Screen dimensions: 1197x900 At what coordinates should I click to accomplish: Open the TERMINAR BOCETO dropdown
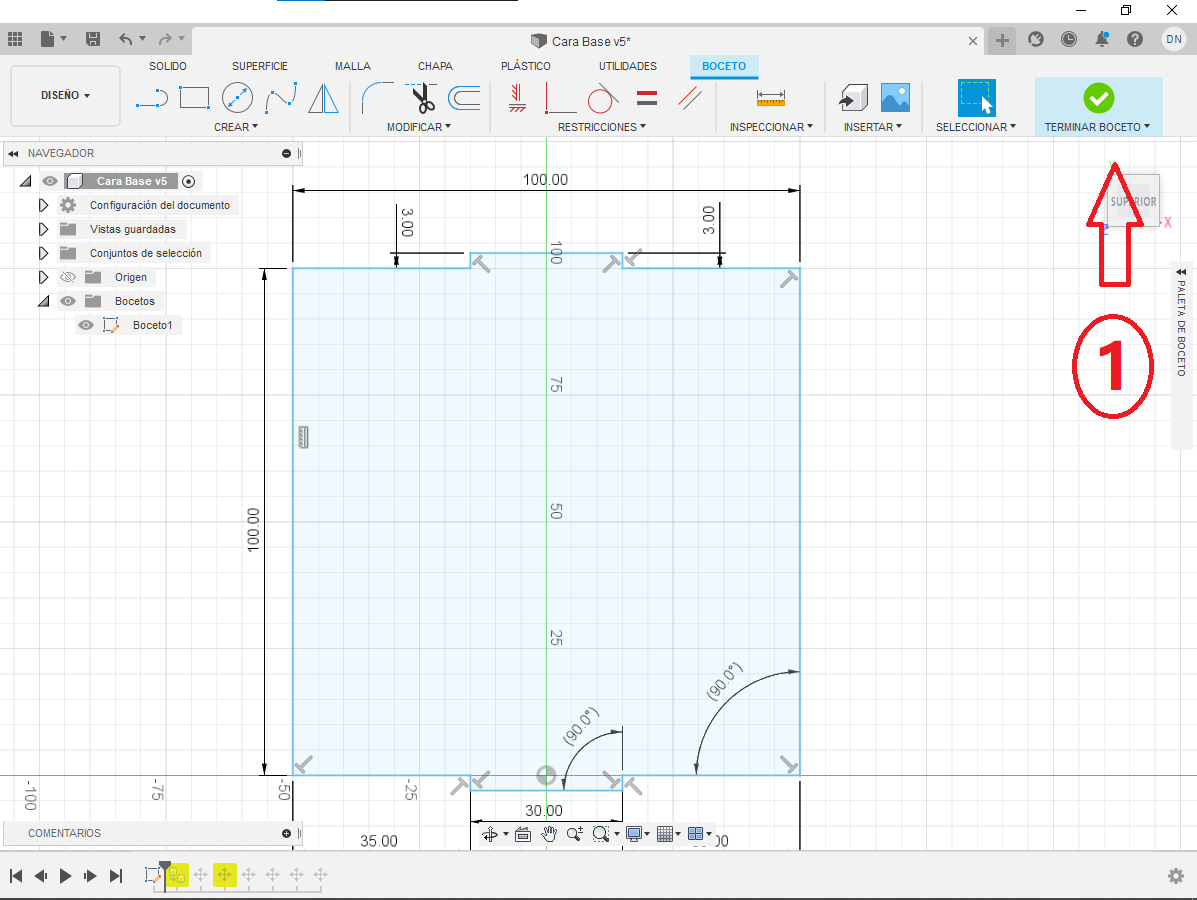click(x=1097, y=127)
